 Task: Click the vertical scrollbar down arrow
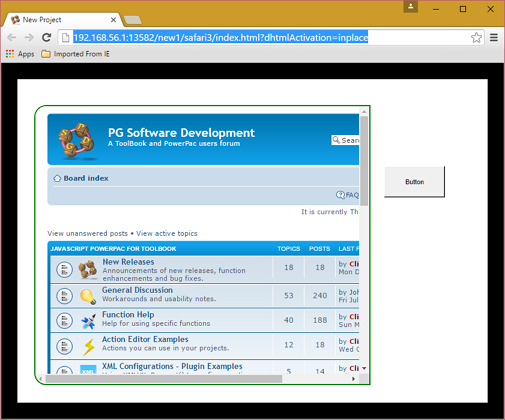[x=364, y=368]
